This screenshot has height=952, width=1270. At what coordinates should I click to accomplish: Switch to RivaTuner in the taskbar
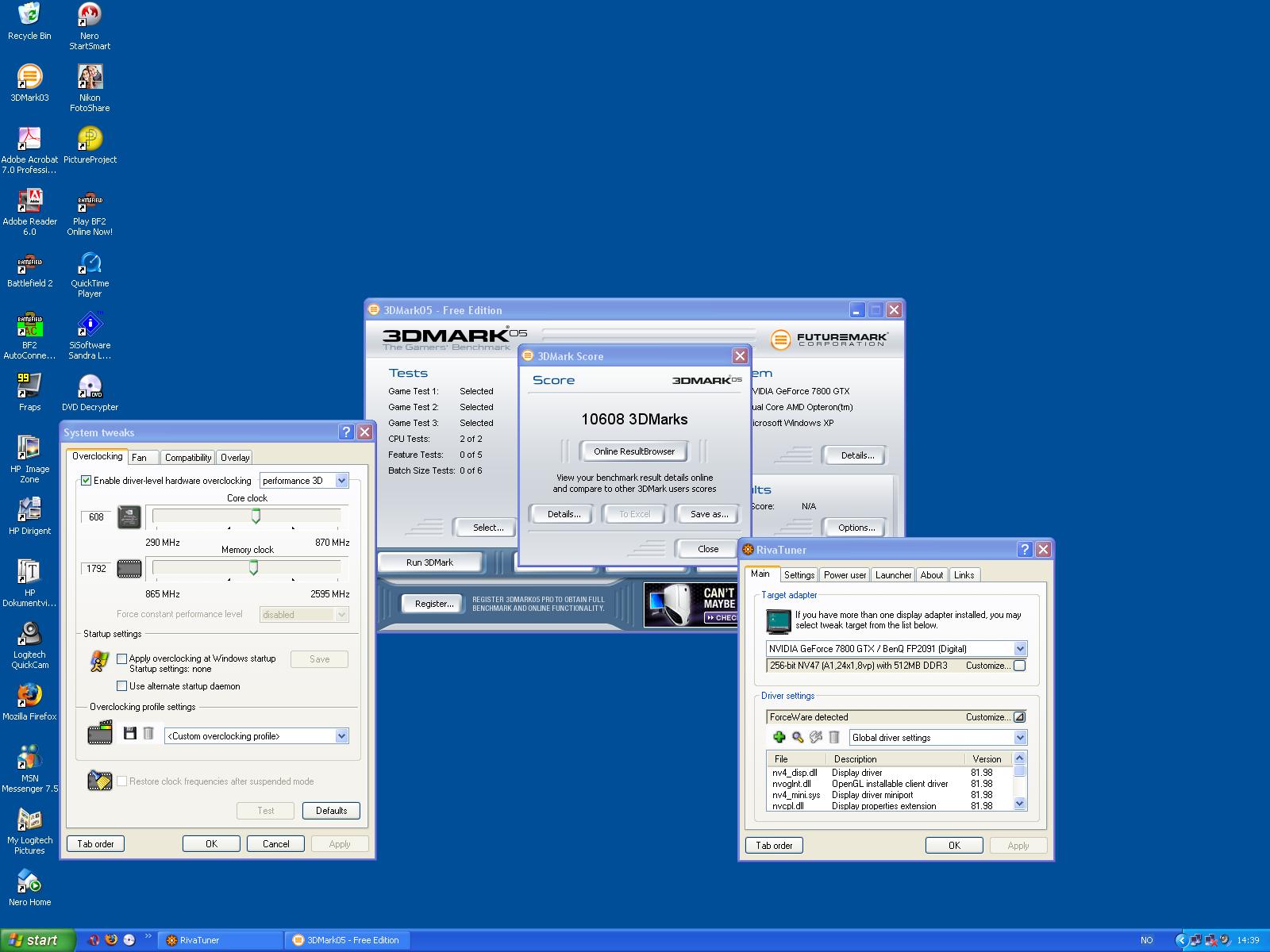pyautogui.click(x=221, y=940)
